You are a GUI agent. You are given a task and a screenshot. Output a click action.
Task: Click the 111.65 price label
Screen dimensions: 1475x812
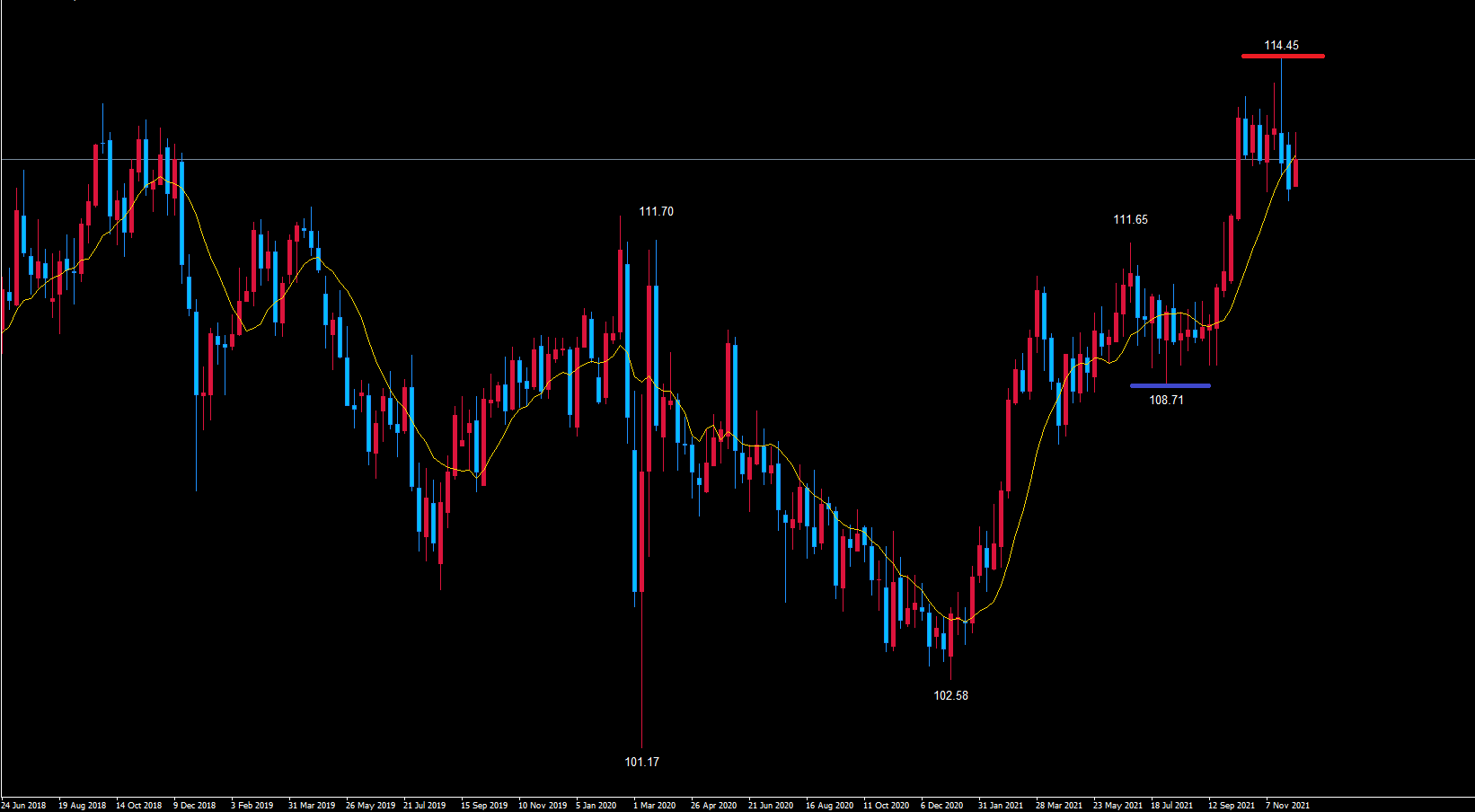[1130, 219]
